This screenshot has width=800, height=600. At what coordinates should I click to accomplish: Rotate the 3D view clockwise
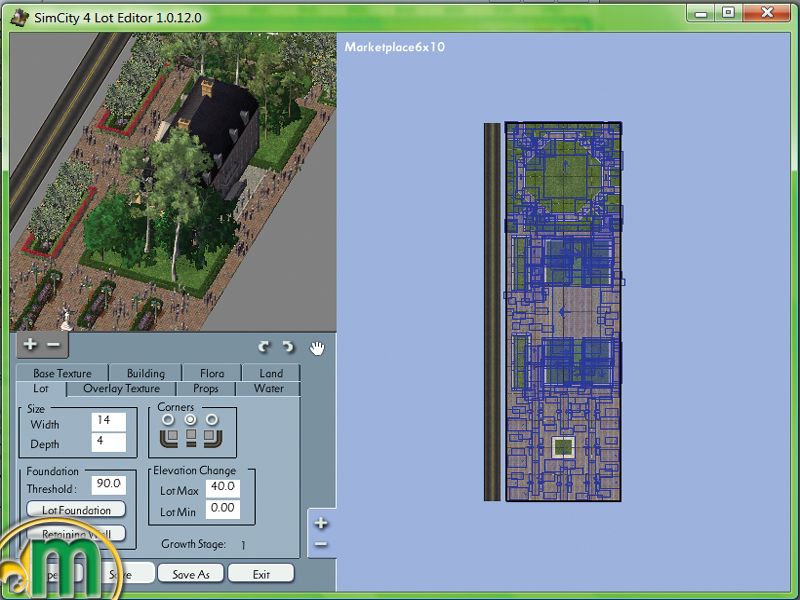click(x=264, y=347)
